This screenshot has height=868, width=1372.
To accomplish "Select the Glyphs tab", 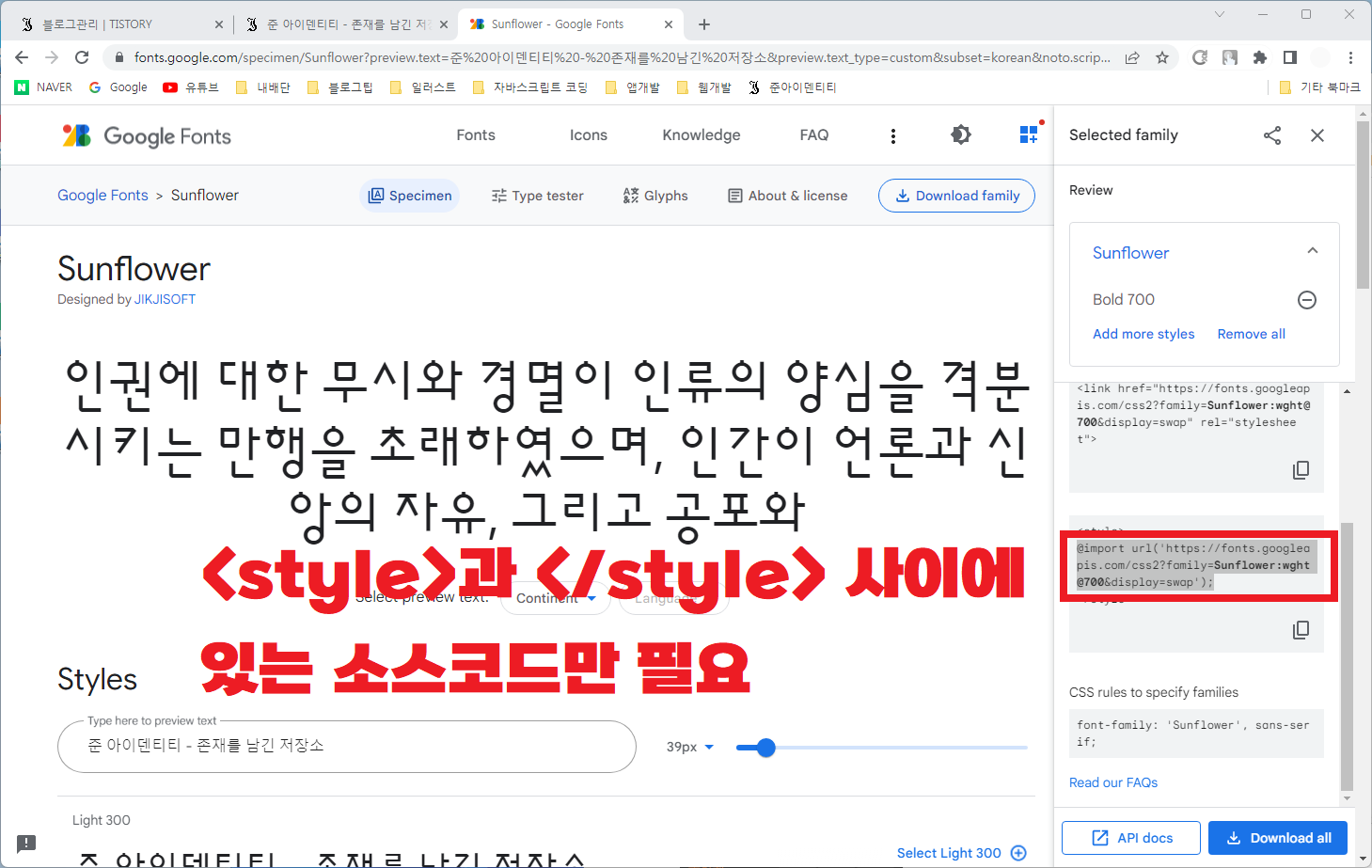I will 655,196.
